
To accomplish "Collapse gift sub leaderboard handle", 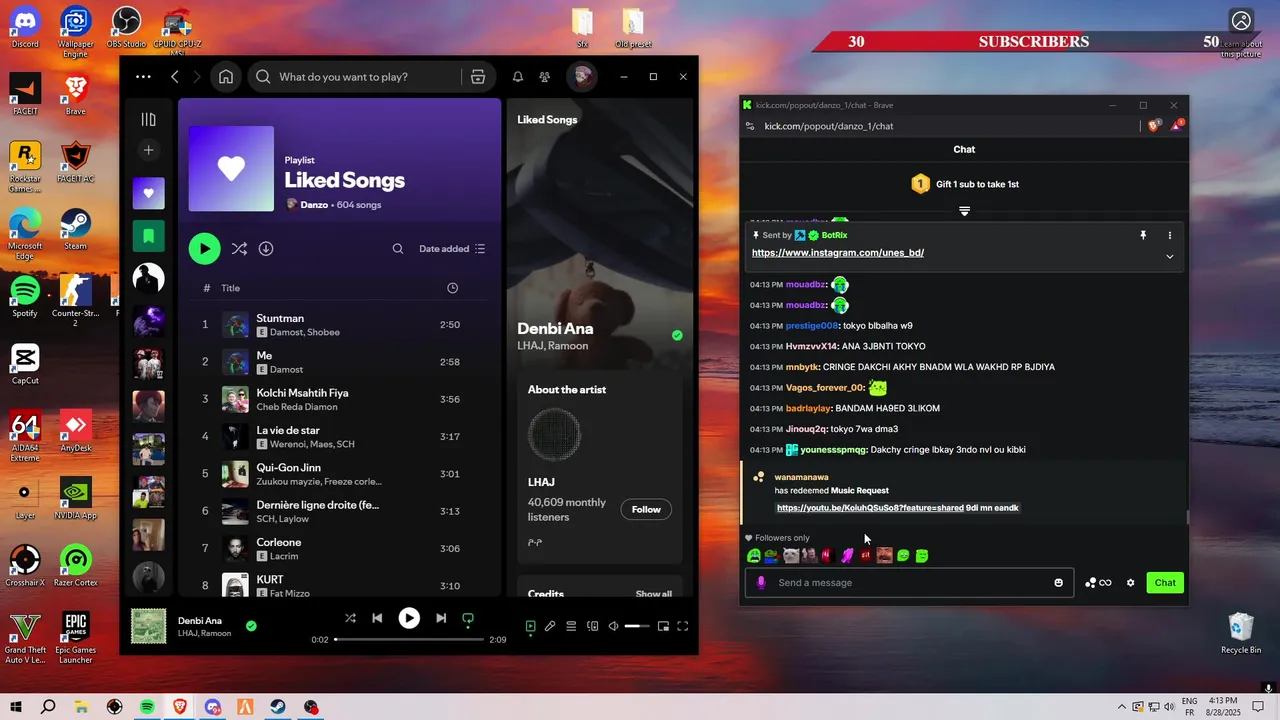I will point(964,211).
